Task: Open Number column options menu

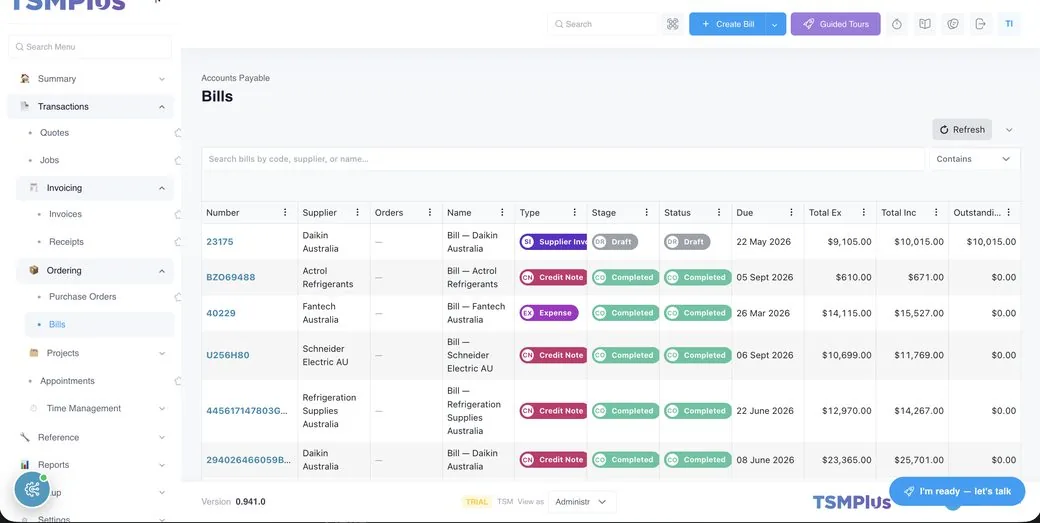Action: [x=285, y=213]
